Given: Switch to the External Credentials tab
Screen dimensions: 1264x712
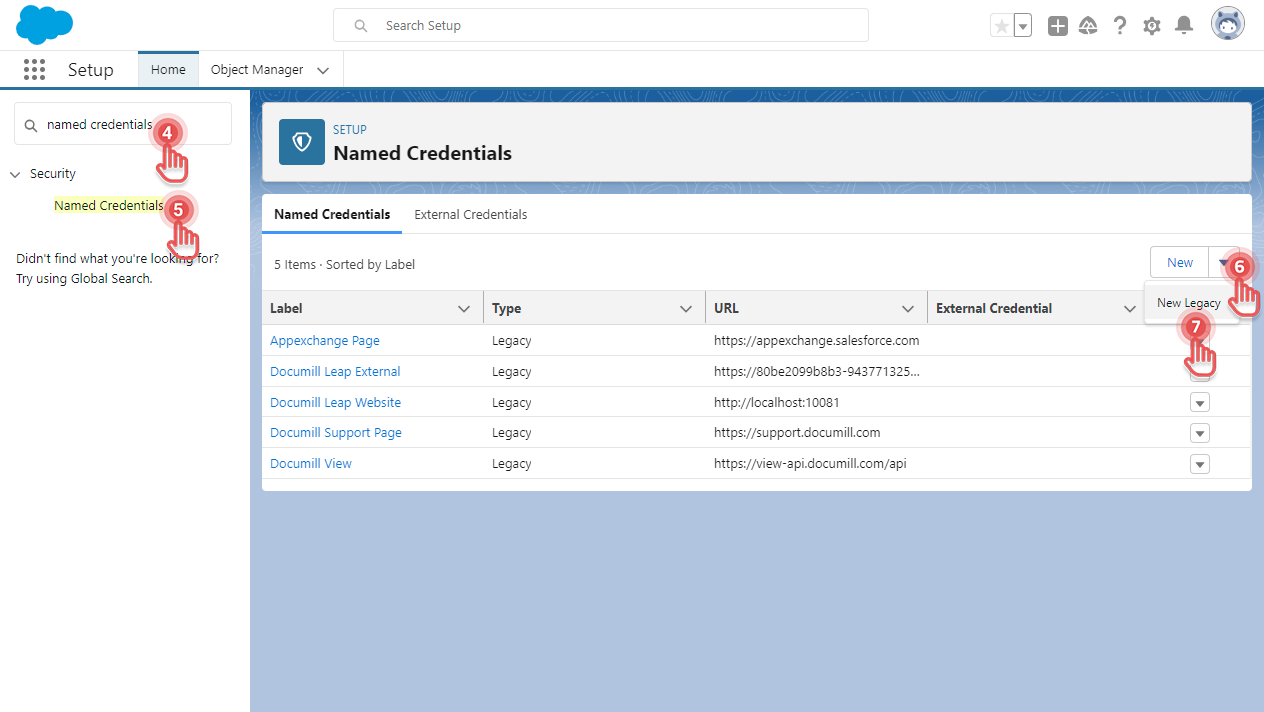Looking at the screenshot, I should click(470, 215).
